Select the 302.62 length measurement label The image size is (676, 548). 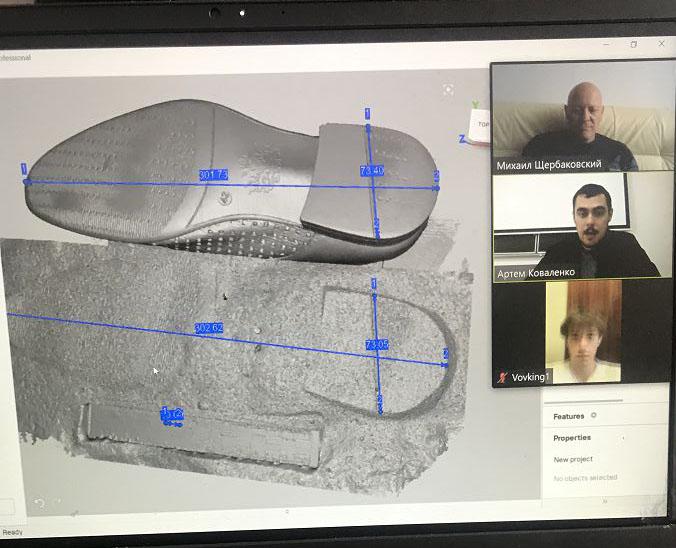click(x=209, y=328)
